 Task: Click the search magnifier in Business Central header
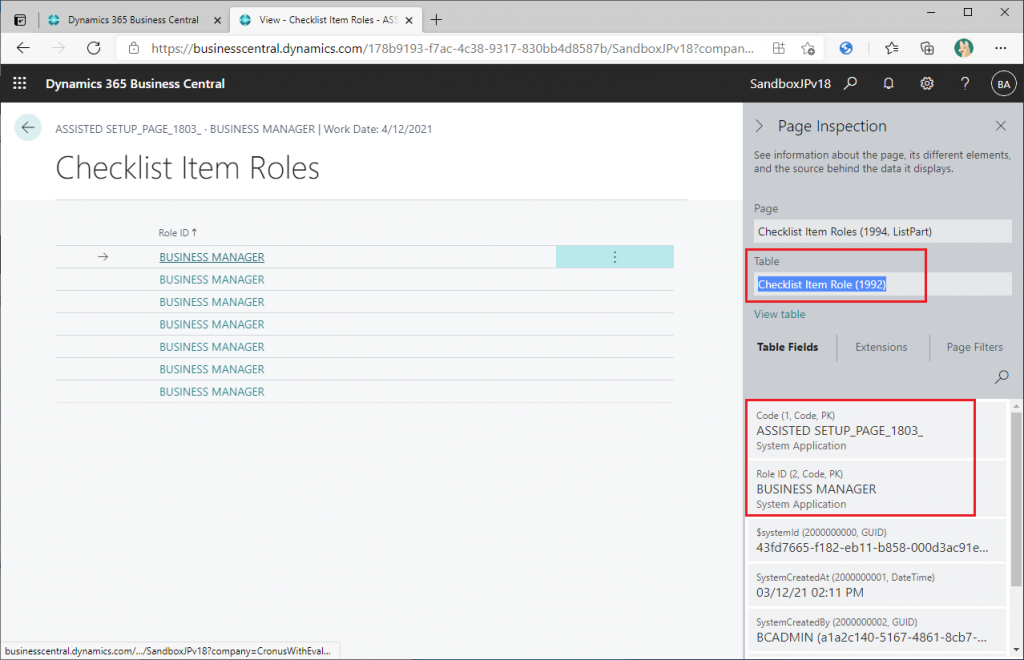[x=850, y=84]
